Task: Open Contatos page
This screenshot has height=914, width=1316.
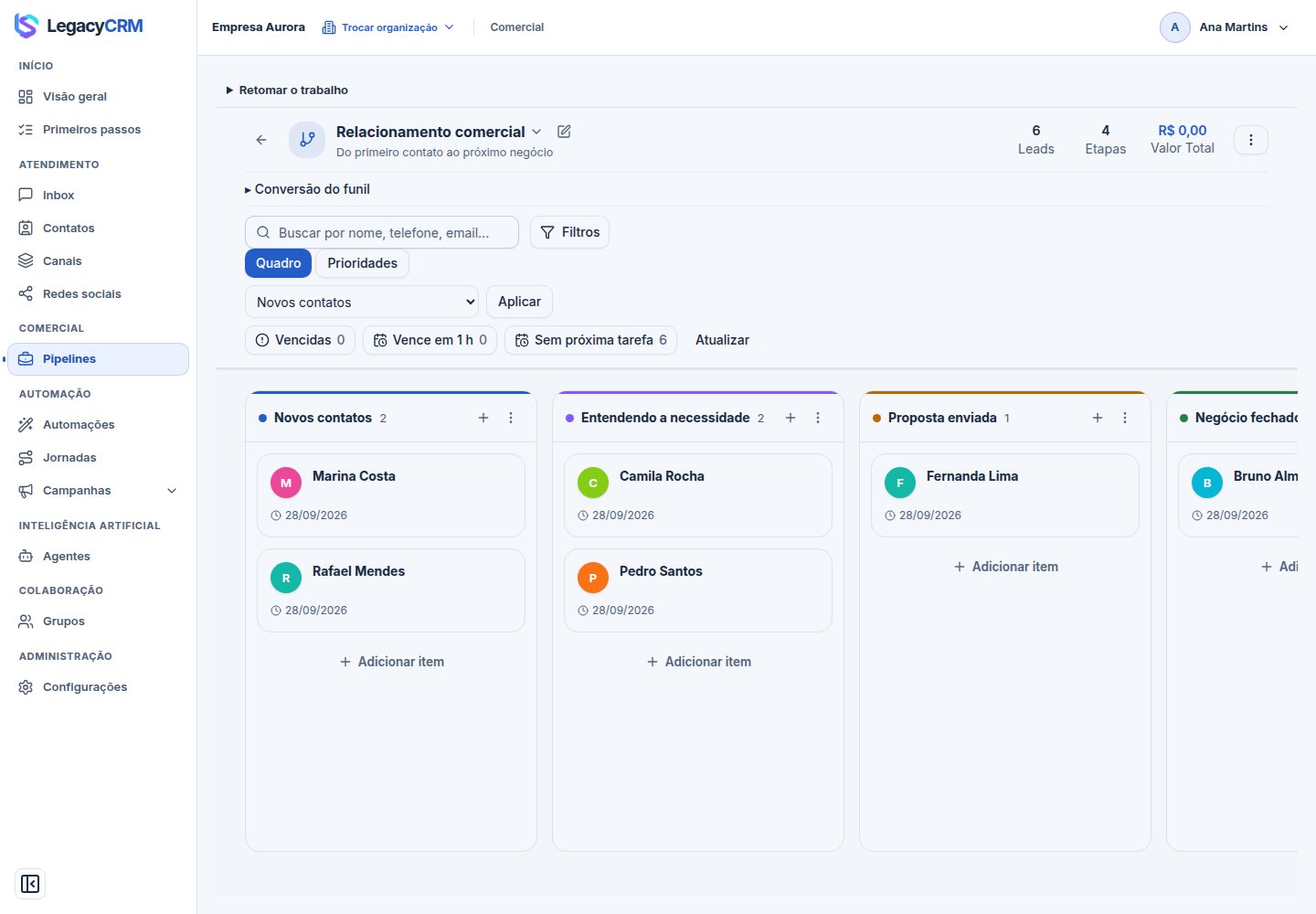Action: click(98, 228)
